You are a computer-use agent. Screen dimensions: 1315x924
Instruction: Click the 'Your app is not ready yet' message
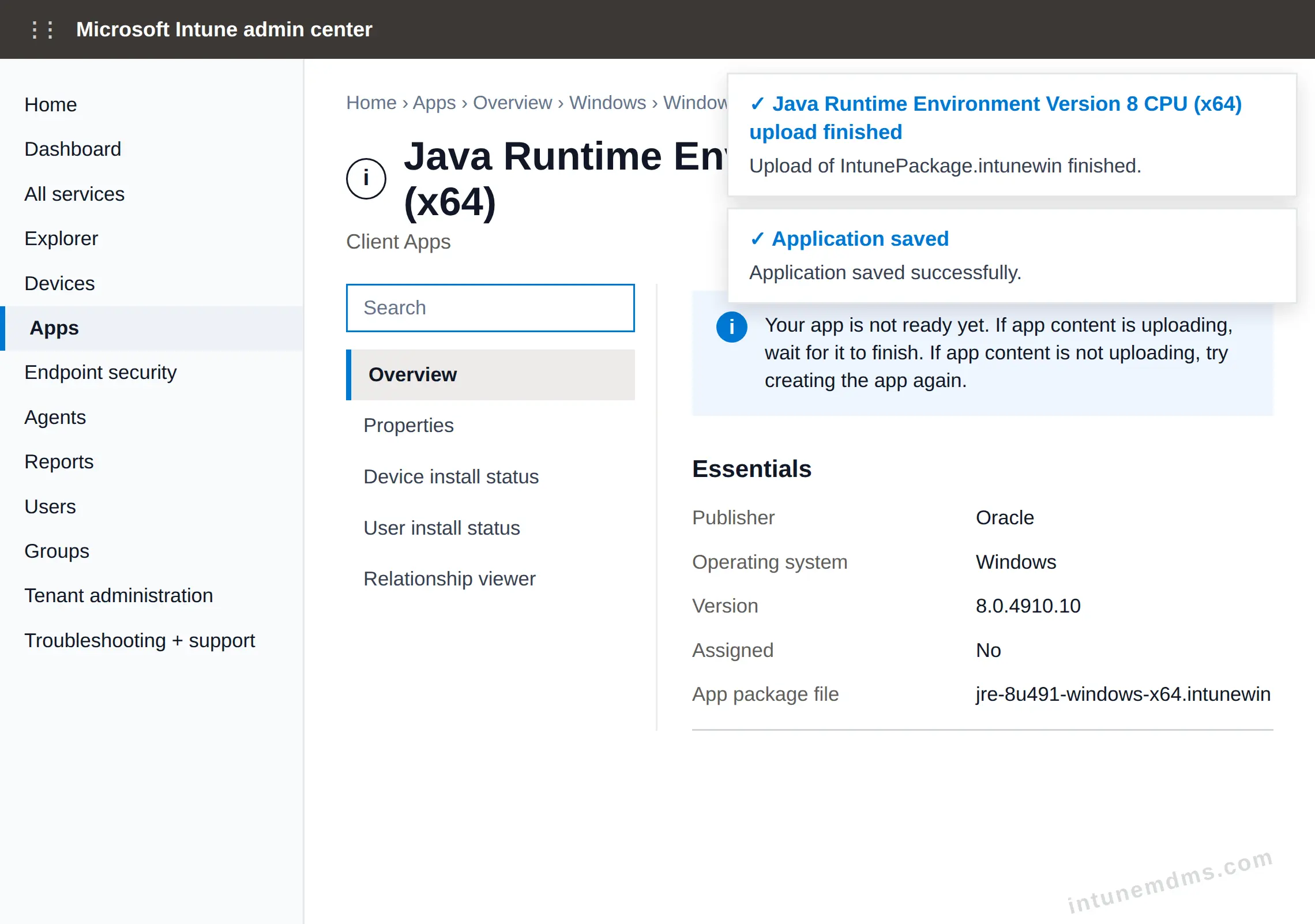pyautogui.click(x=998, y=353)
